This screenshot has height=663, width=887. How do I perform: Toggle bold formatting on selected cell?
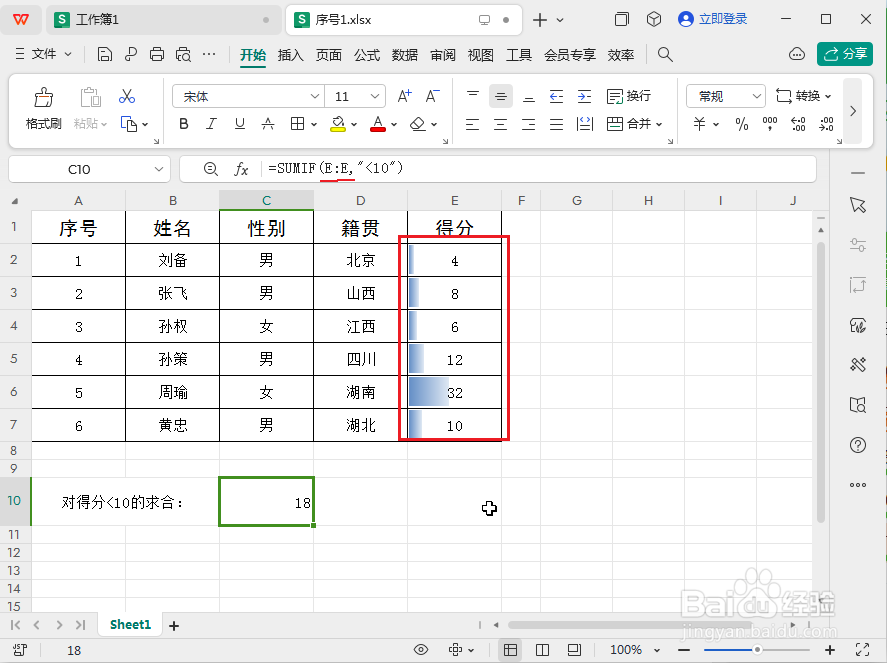182,123
